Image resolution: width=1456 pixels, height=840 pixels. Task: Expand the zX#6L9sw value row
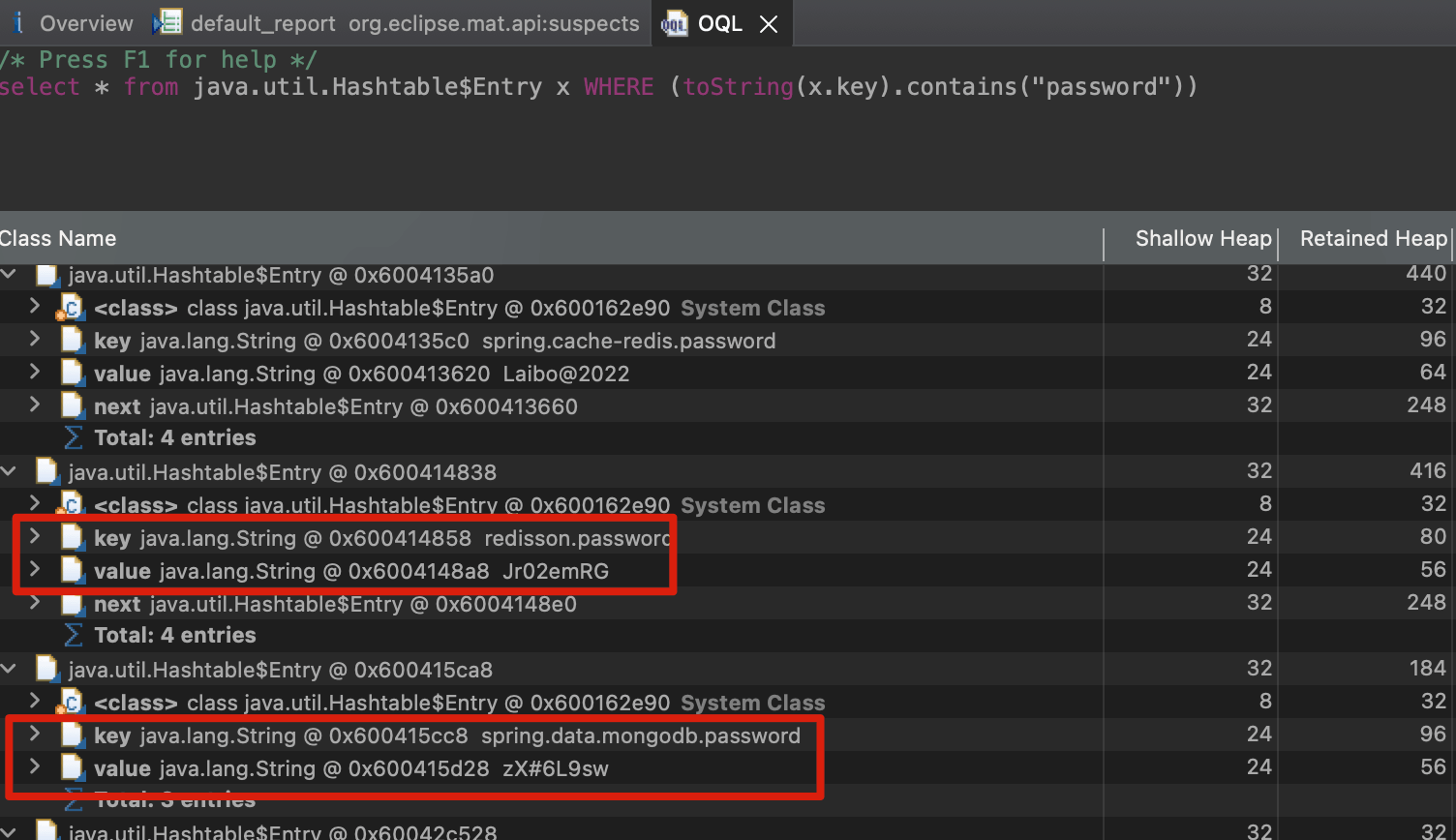[35, 767]
